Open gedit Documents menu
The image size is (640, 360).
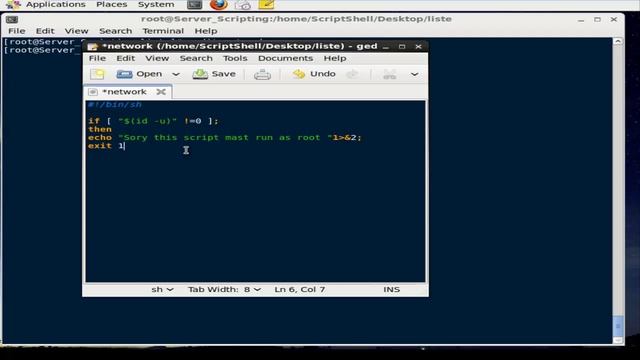click(285, 58)
